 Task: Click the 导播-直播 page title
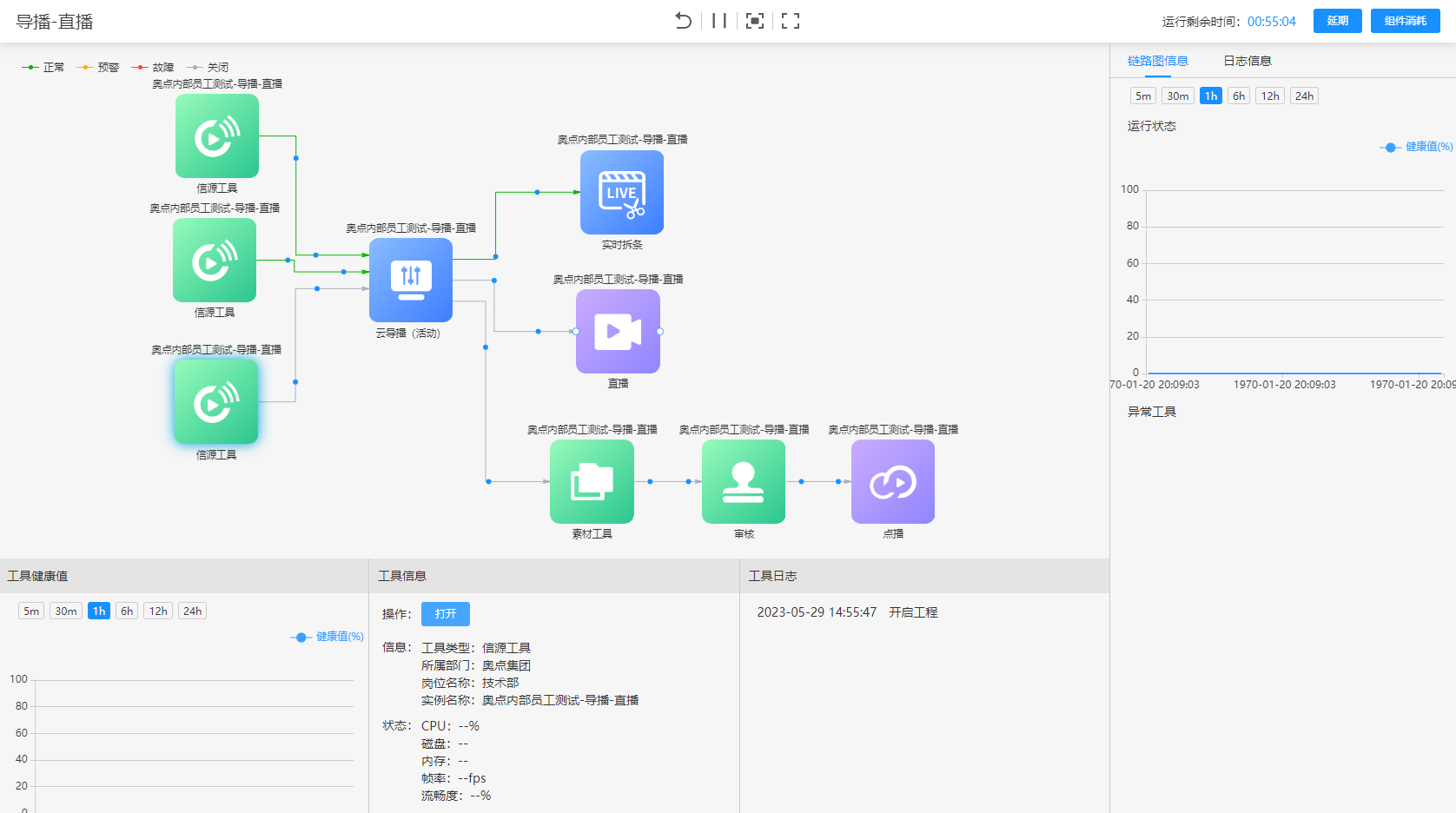pos(55,22)
